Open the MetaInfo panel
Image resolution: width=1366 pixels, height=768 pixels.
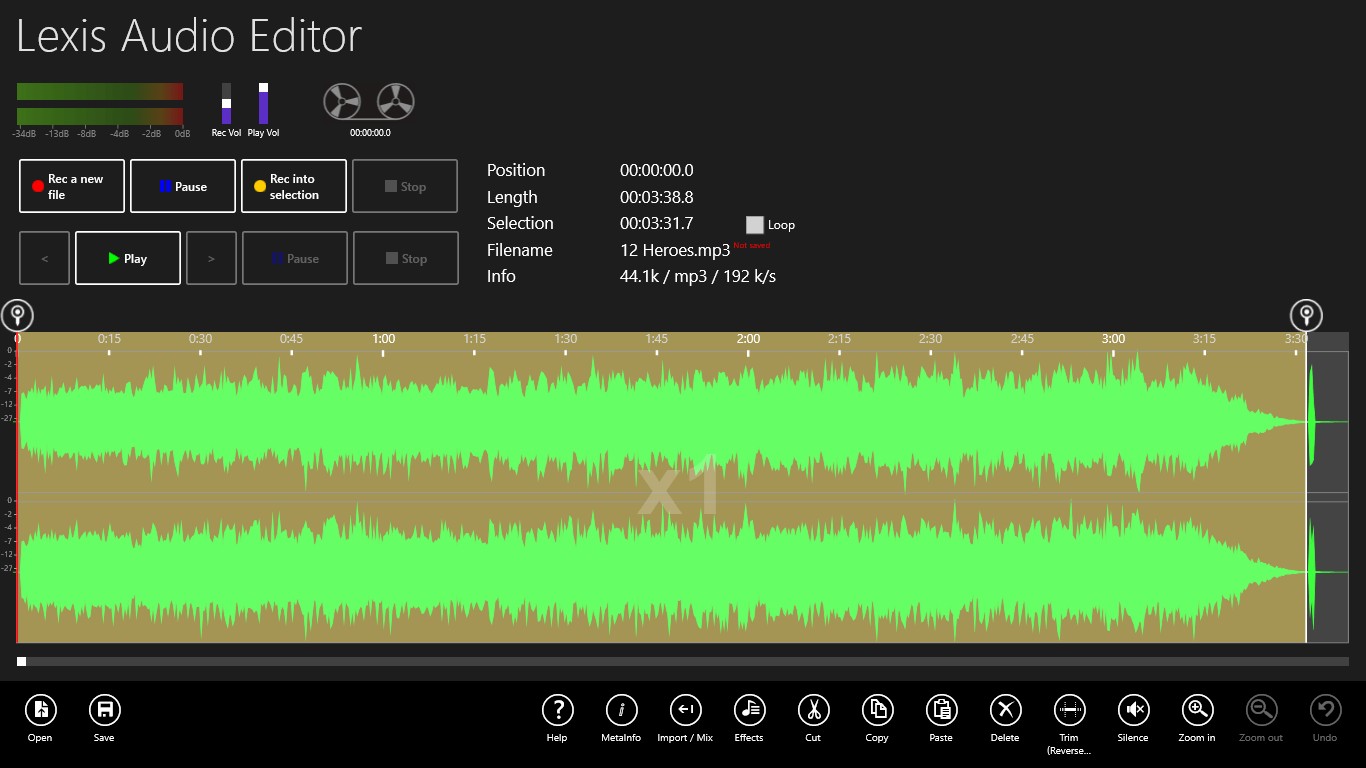pos(621,711)
